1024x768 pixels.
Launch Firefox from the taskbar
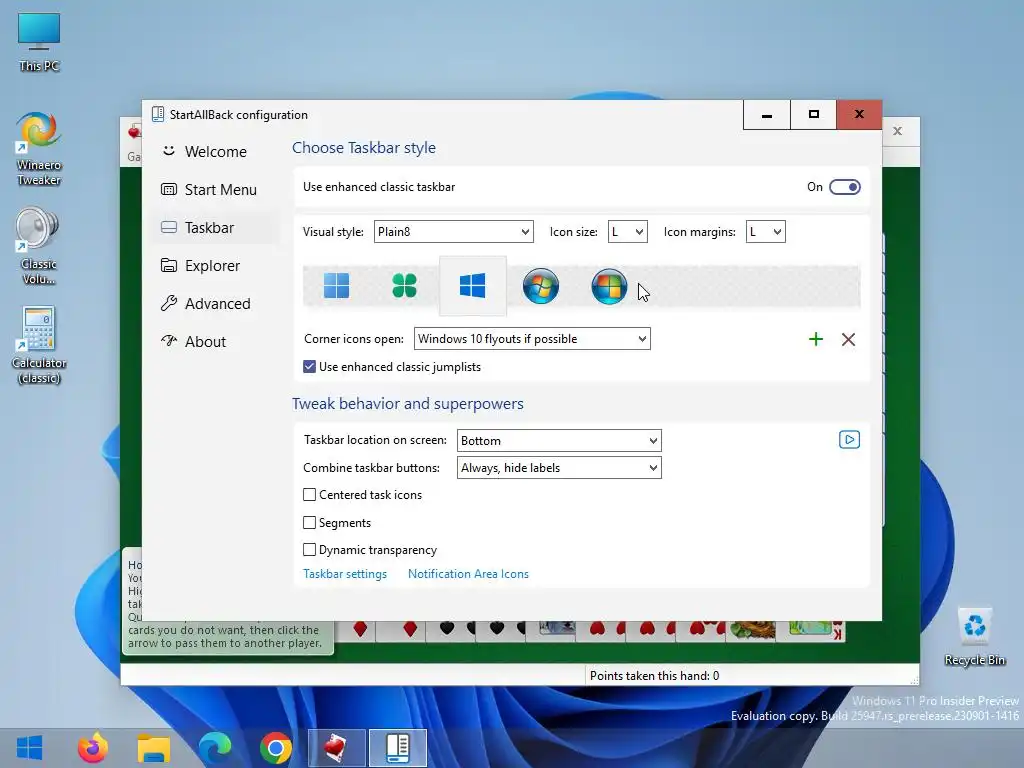pyautogui.click(x=93, y=748)
